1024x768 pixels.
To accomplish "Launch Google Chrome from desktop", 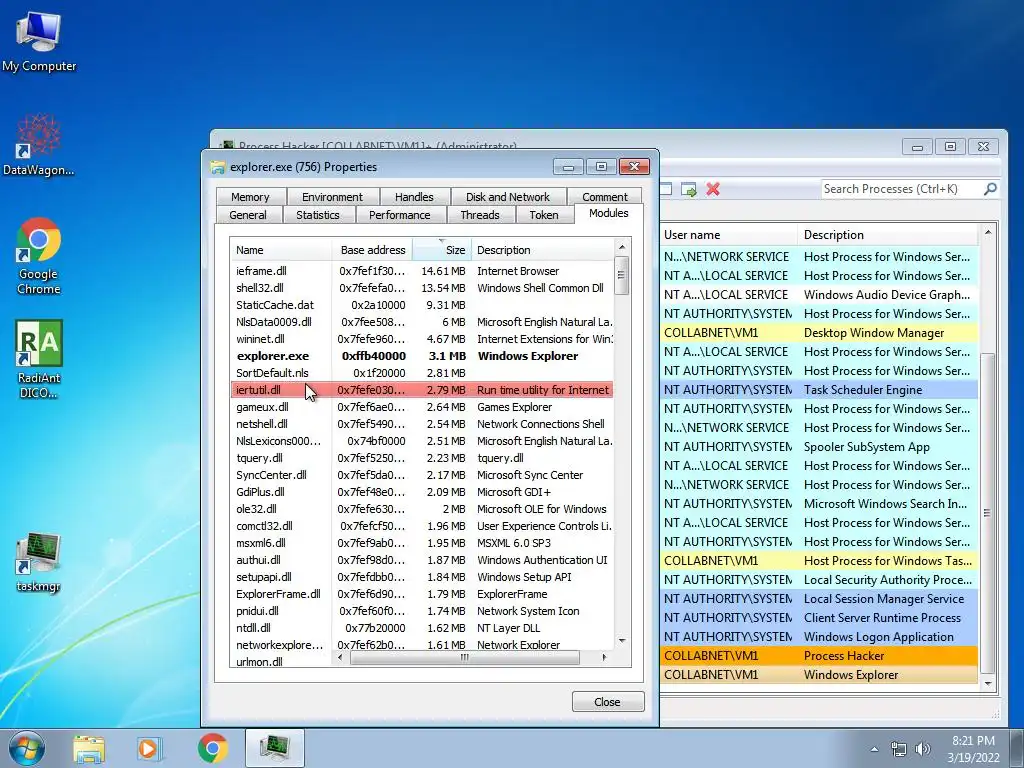I will click(39, 255).
